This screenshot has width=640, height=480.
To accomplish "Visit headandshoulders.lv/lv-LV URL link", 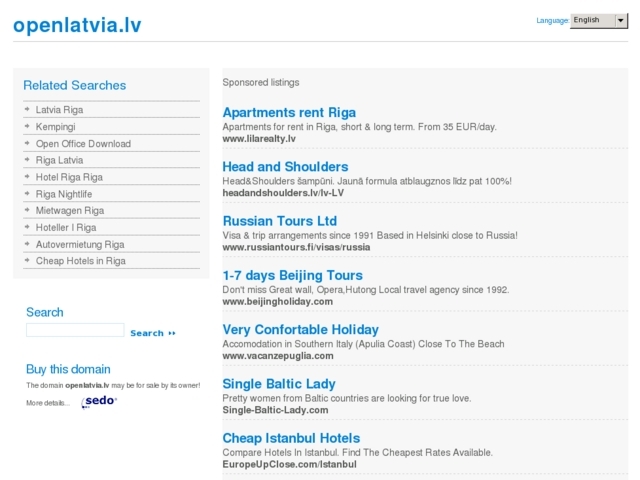I will [x=283, y=193].
